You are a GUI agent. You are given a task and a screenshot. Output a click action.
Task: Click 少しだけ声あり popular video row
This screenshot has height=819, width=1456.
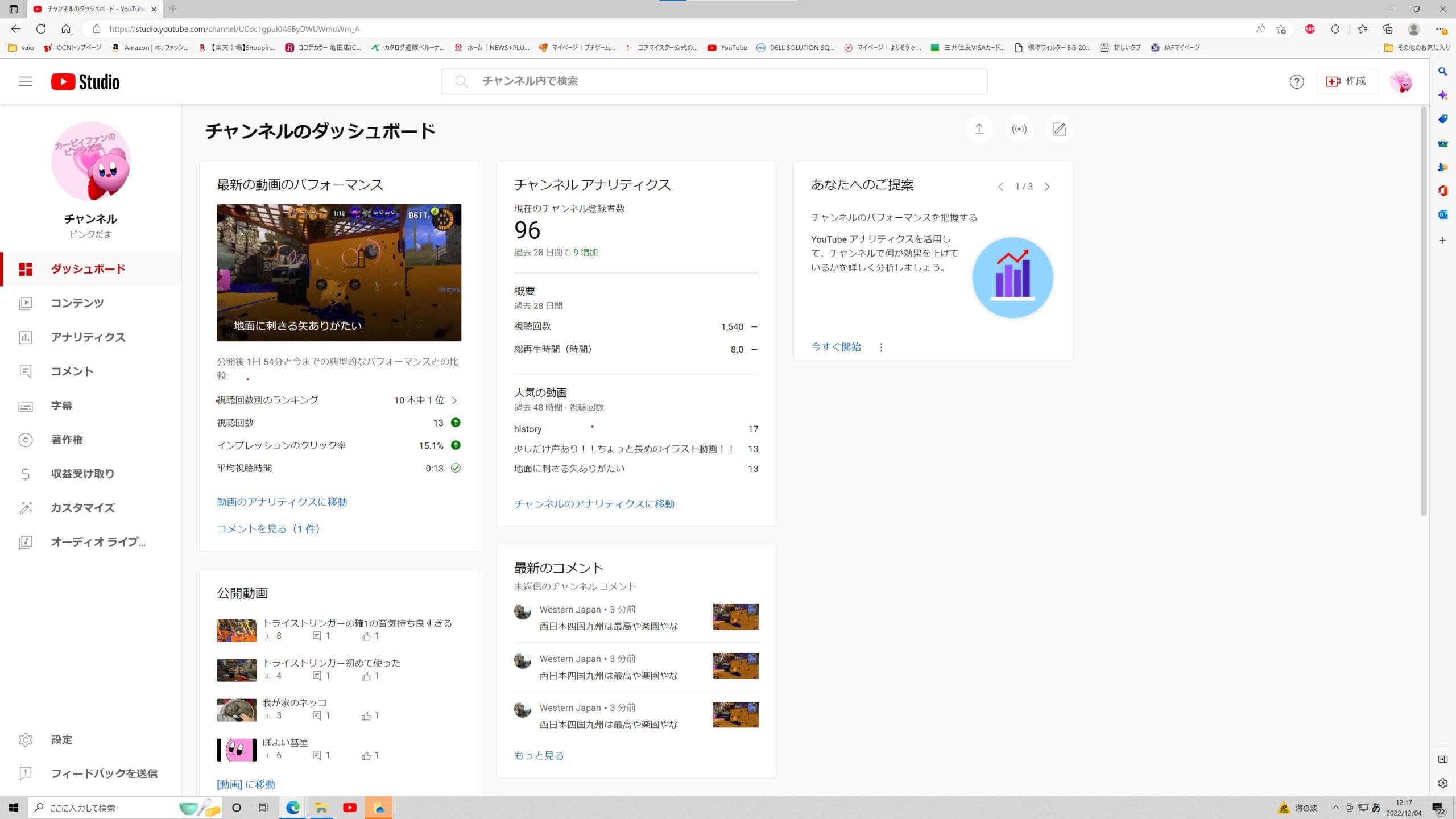point(636,449)
